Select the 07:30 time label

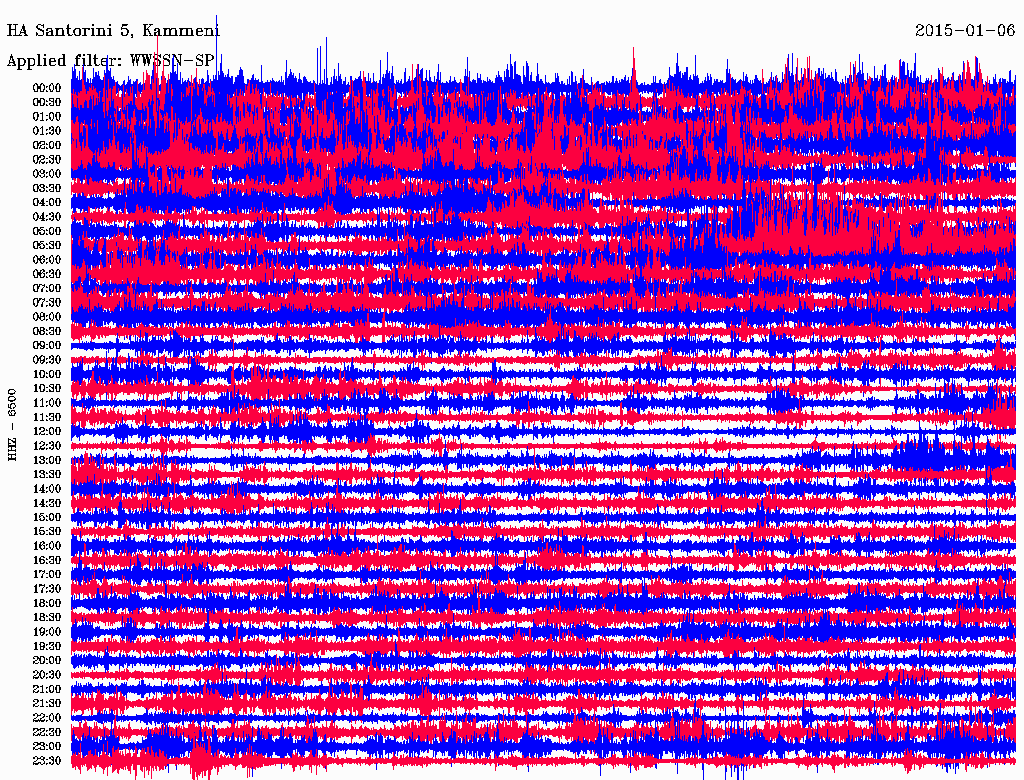(x=47, y=302)
